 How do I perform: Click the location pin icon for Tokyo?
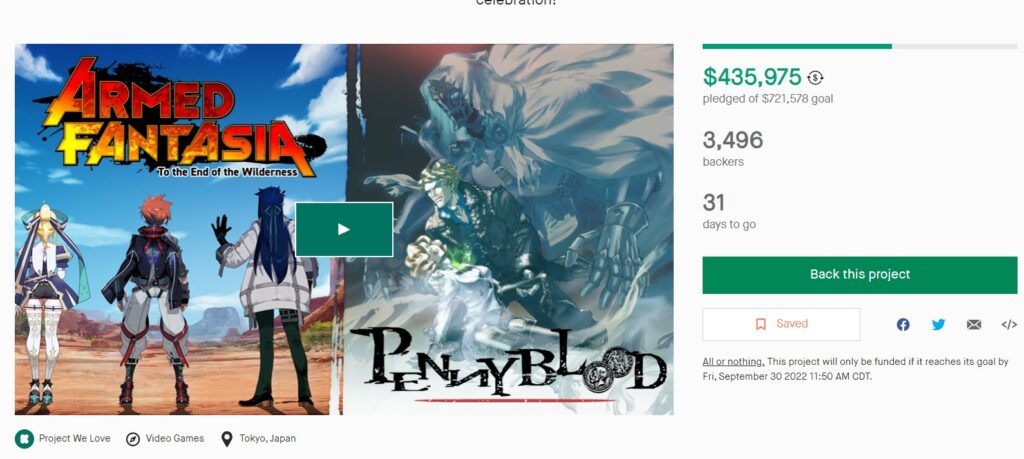click(227, 439)
